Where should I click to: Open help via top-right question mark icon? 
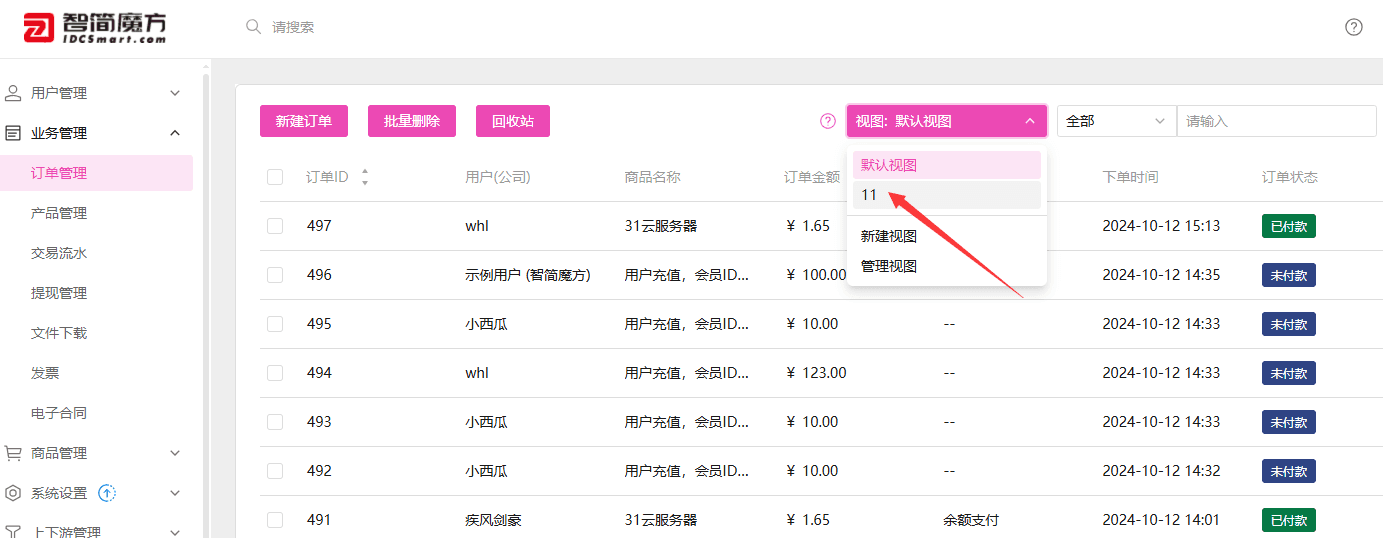pyautogui.click(x=1354, y=27)
